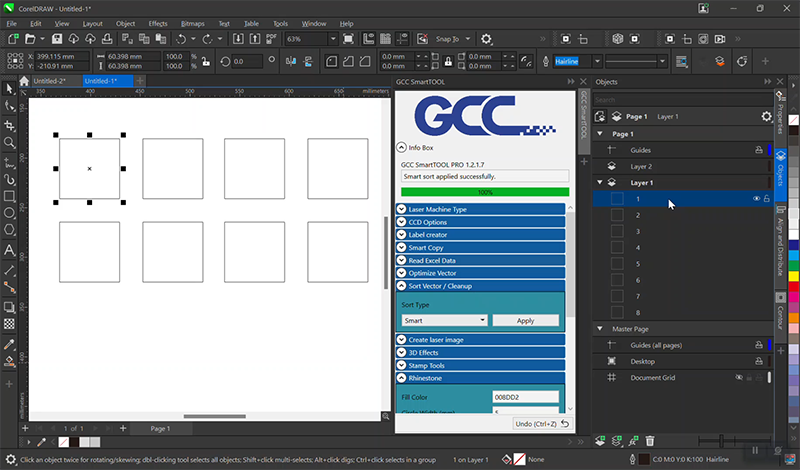This screenshot has width=800, height=470.
Task: Open the Sort Type dropdown
Action: coord(444,321)
